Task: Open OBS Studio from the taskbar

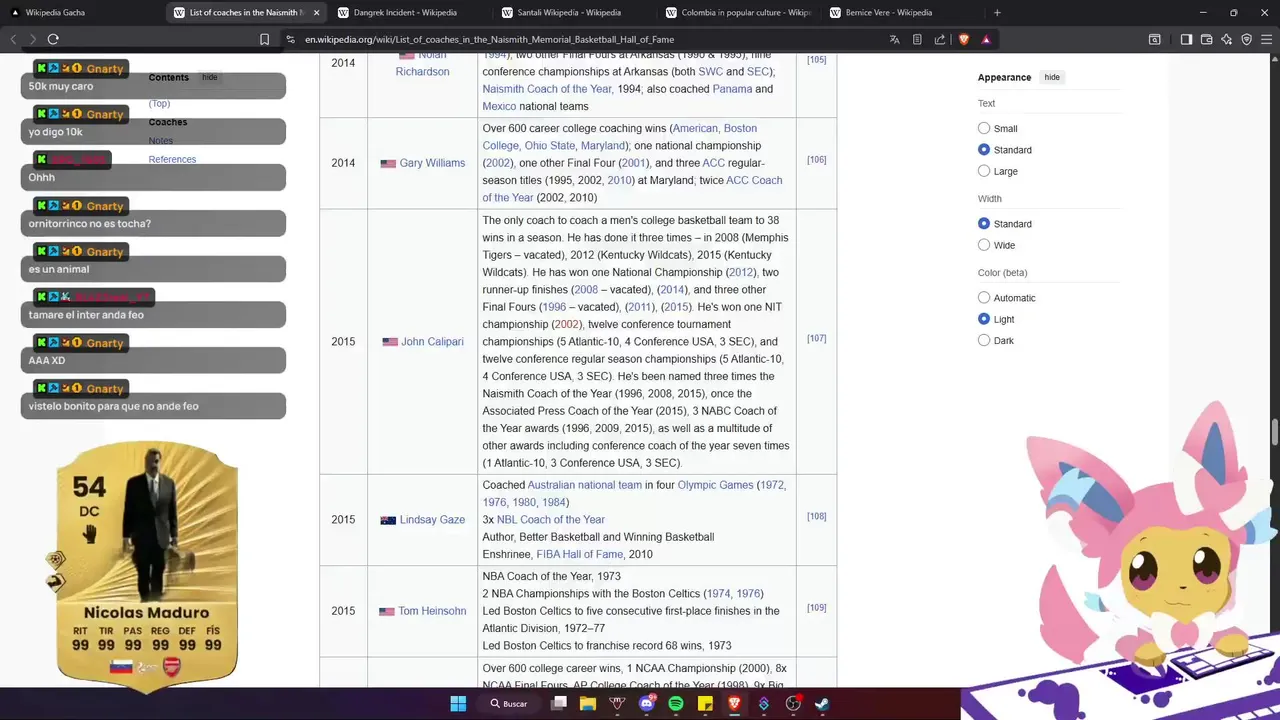Action: (793, 704)
